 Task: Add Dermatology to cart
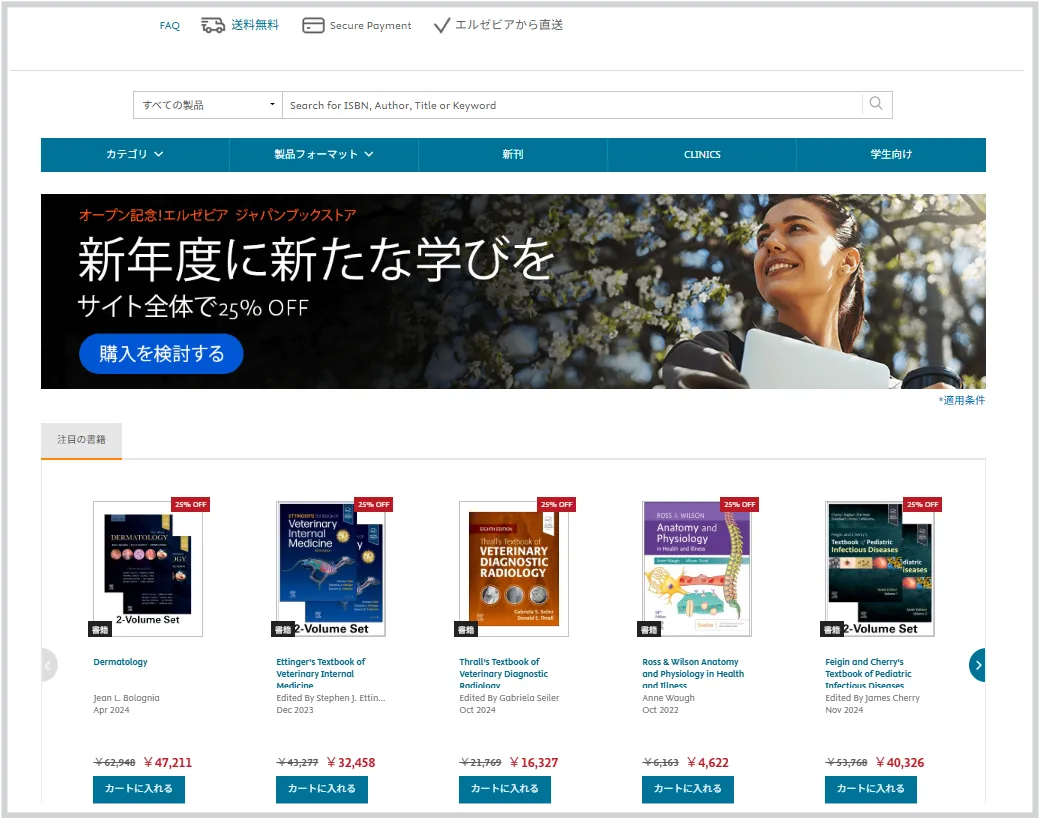pyautogui.click(x=139, y=788)
